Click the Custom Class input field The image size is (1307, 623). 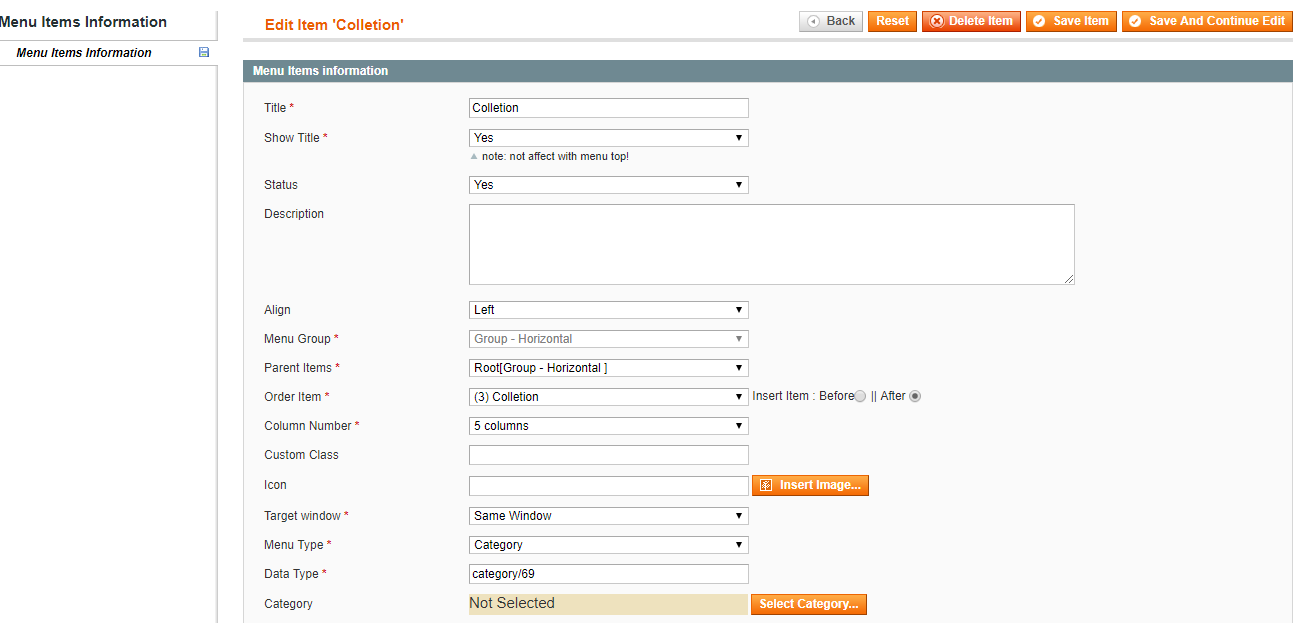point(609,455)
